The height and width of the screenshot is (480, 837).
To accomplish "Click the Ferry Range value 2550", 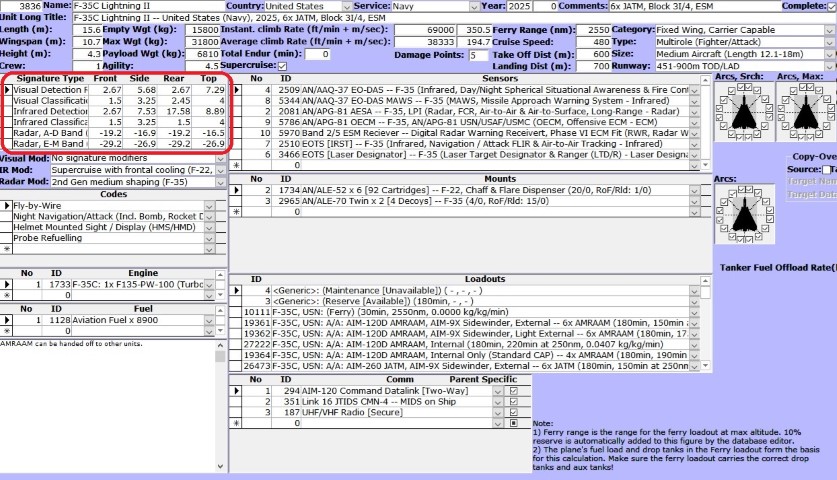I will [594, 30].
